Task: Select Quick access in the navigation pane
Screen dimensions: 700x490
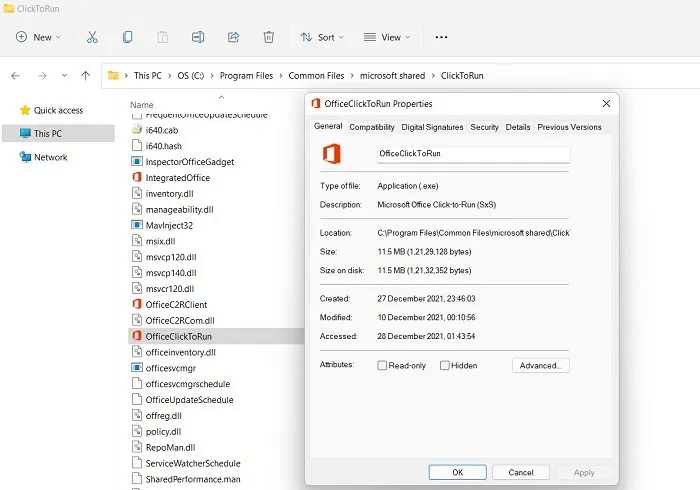Action: coord(58,110)
